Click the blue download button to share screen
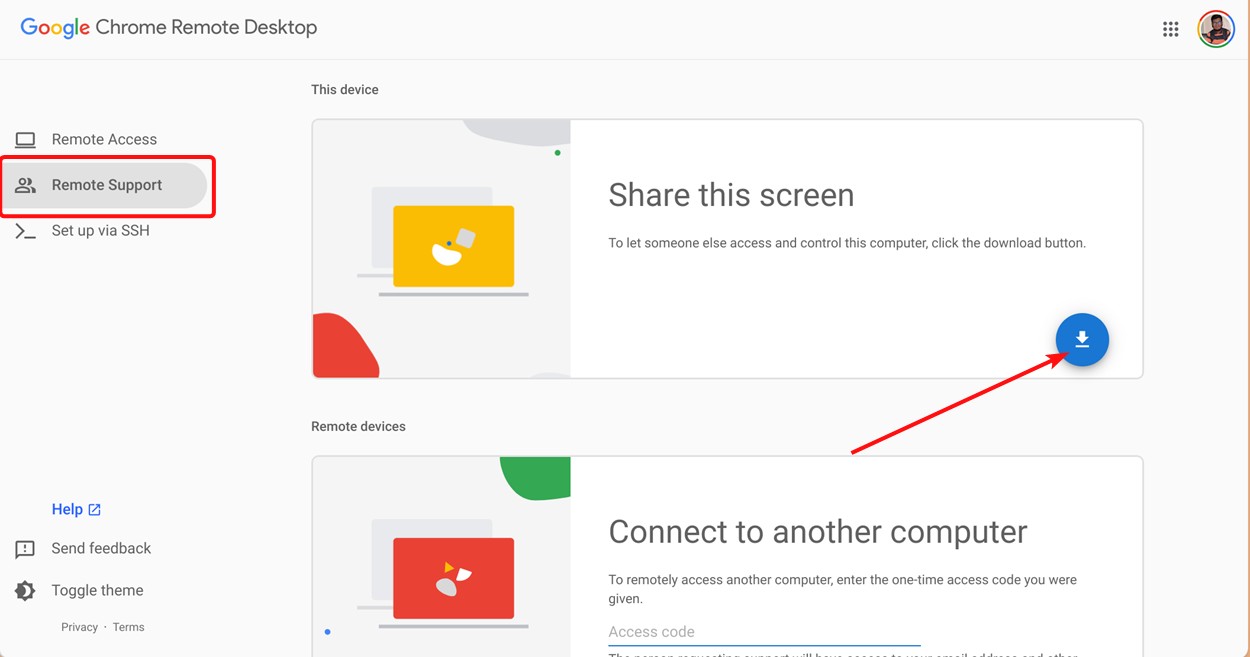1250x657 pixels. point(1081,340)
